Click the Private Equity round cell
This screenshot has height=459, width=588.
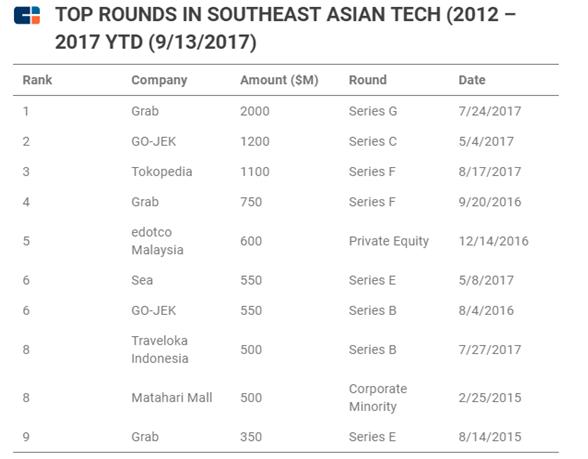[x=388, y=241]
